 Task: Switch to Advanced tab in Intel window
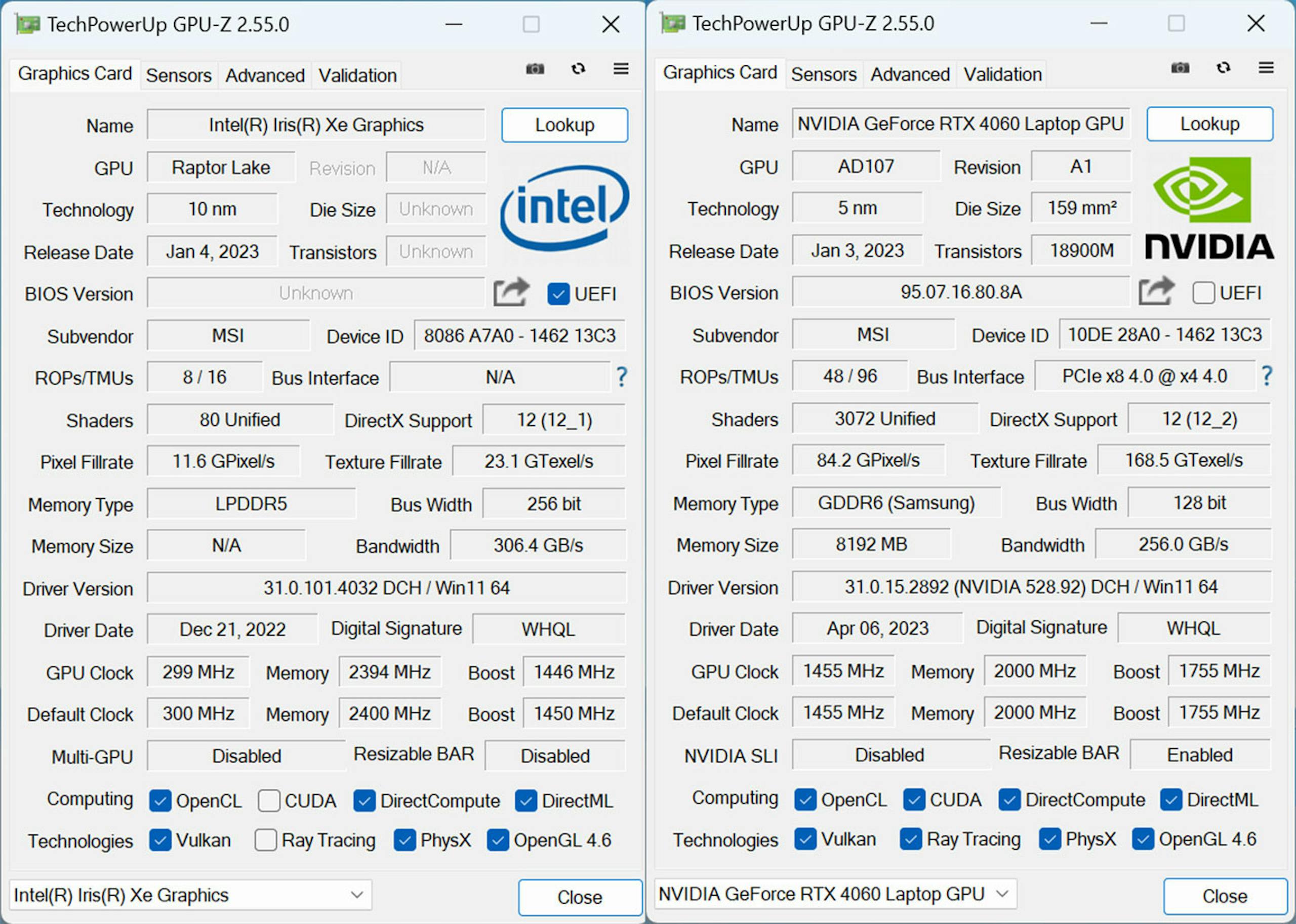pyautogui.click(x=265, y=75)
